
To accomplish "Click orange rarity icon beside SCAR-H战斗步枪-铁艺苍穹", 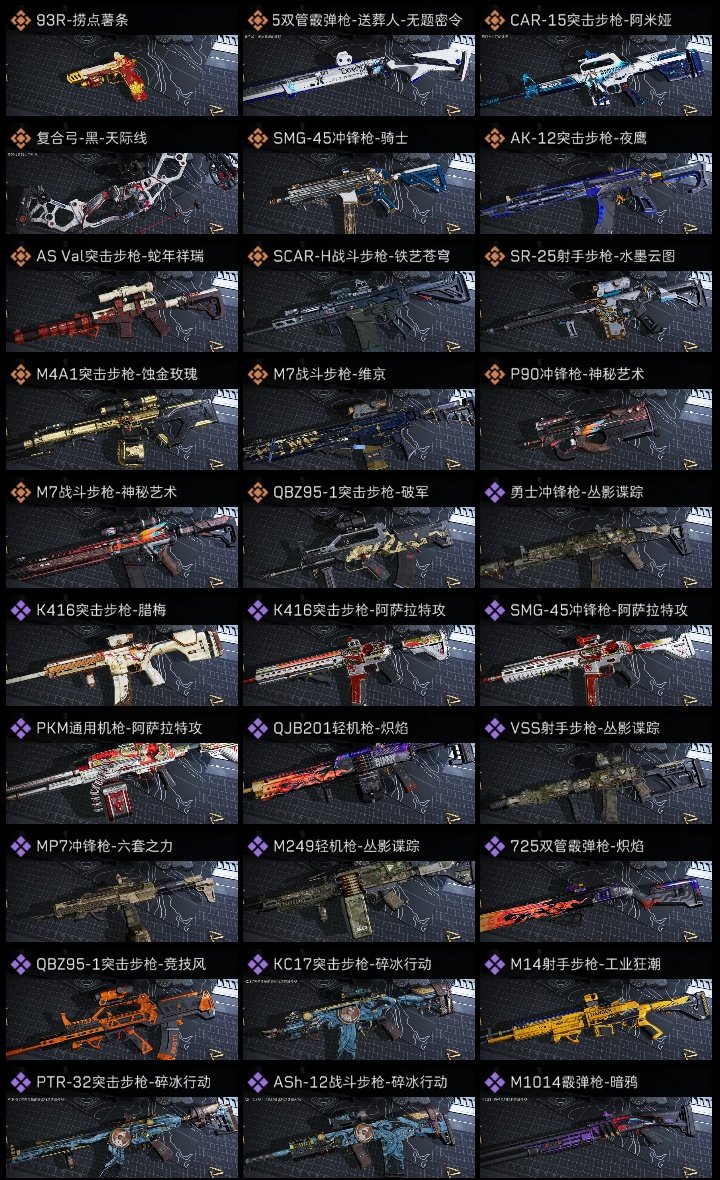I will click(257, 256).
